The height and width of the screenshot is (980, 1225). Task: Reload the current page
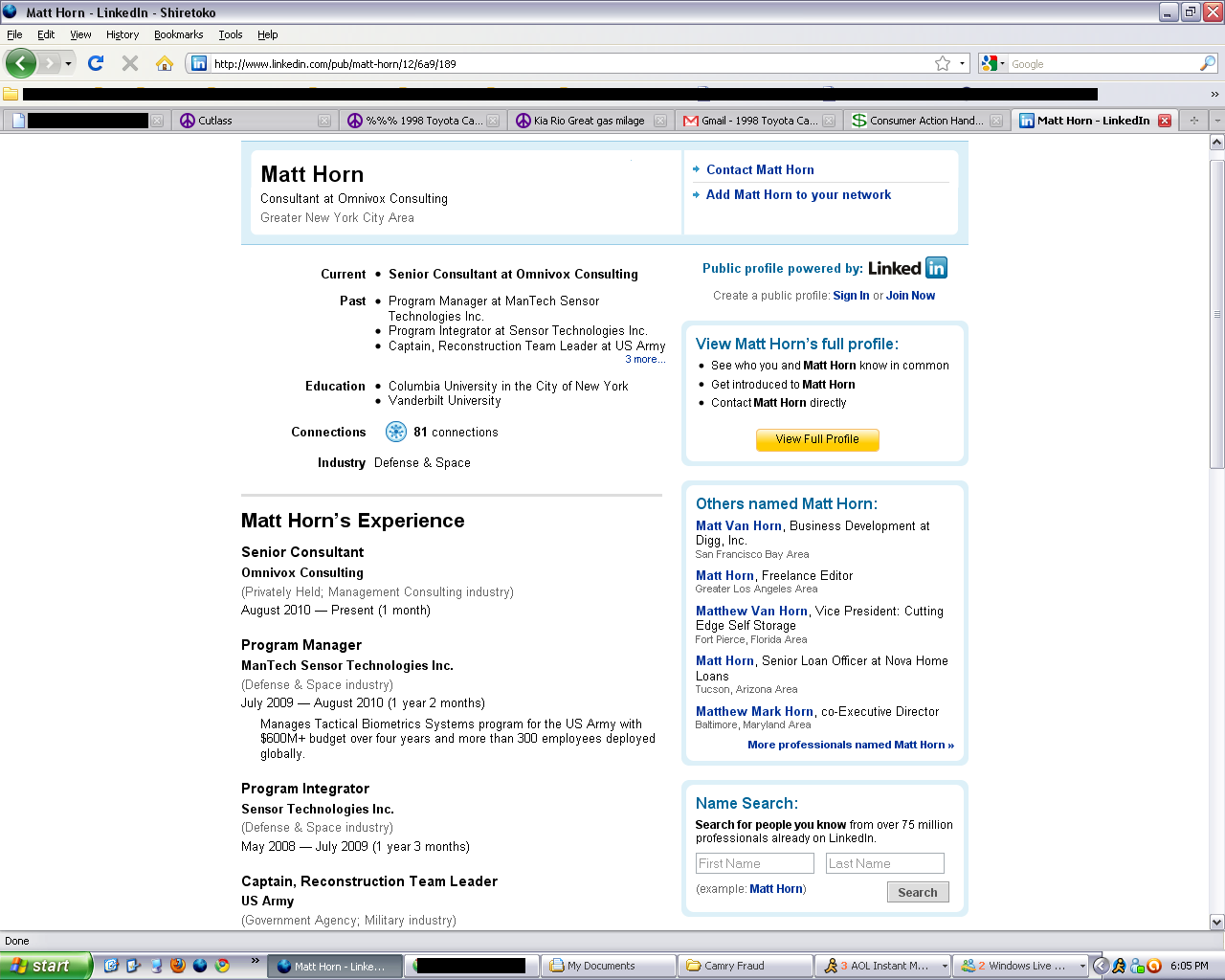[96, 63]
